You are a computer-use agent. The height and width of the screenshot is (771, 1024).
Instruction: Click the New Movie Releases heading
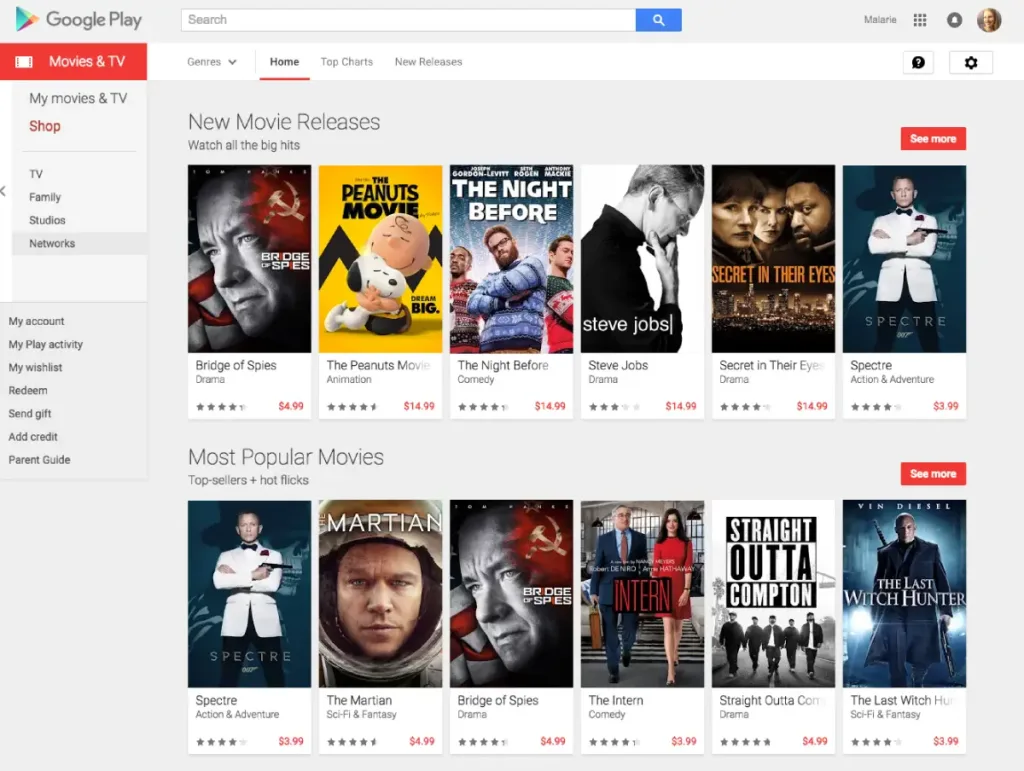pyautogui.click(x=284, y=122)
